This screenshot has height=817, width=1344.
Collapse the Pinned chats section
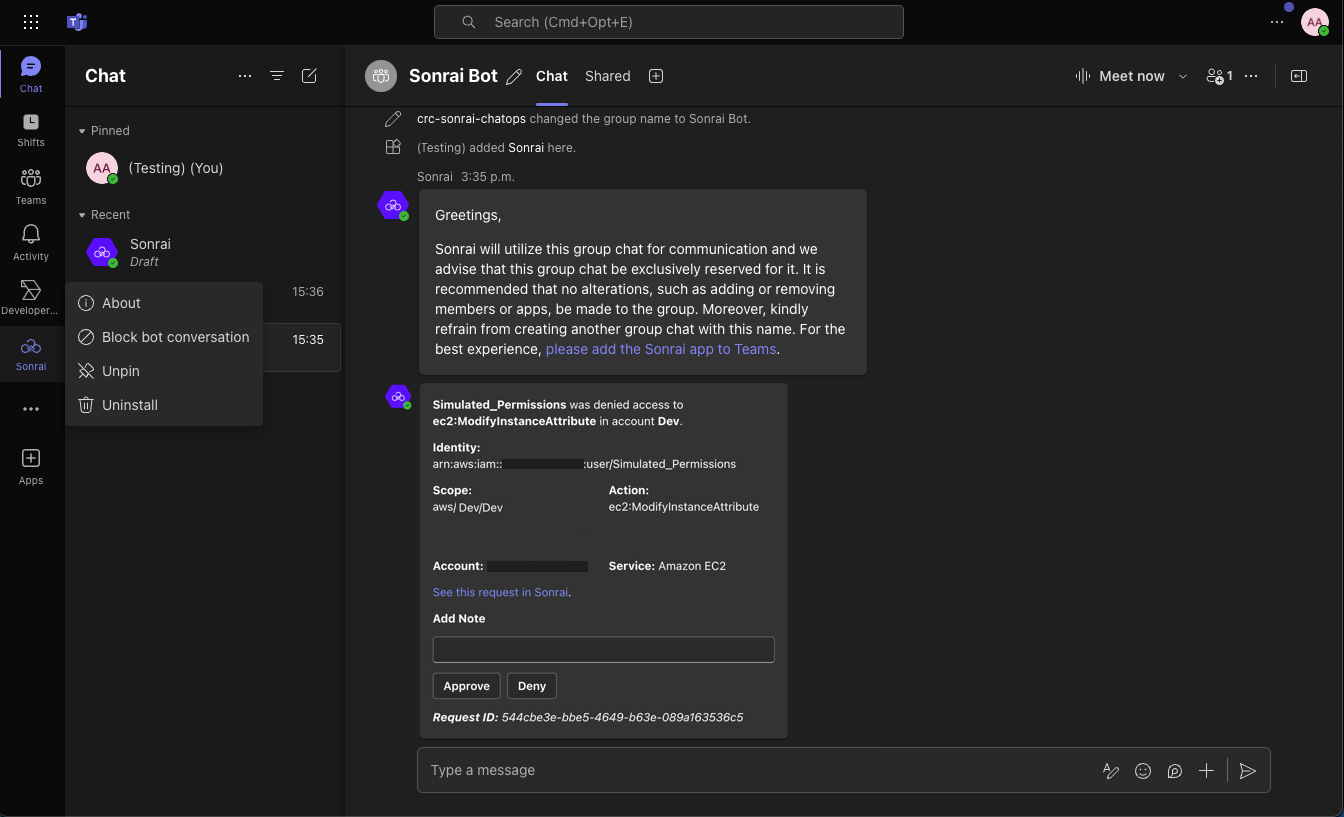coord(104,131)
